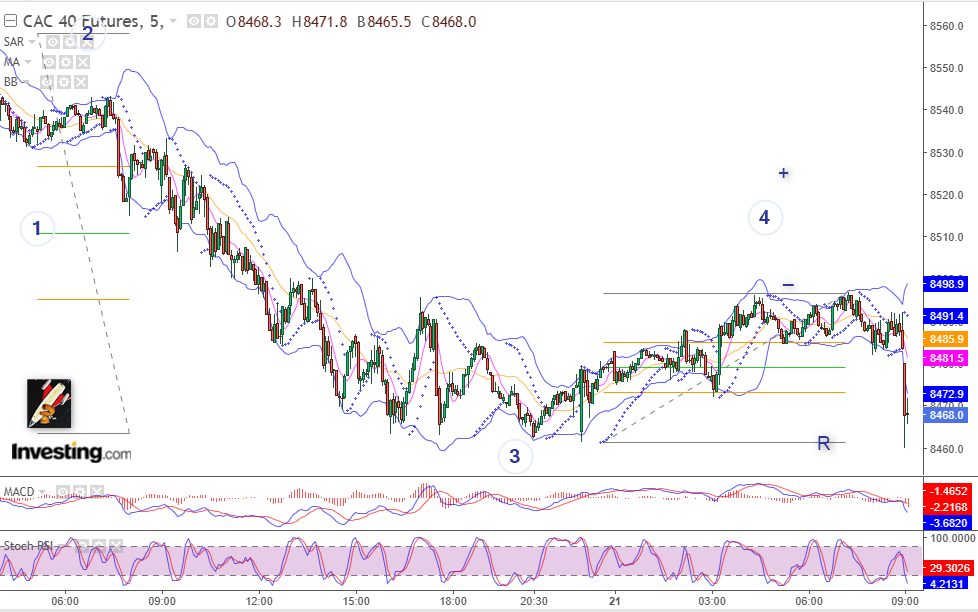Click the 100.0000 Stoch RSI scale tick
Screen dimensions: 978x612
952,538
